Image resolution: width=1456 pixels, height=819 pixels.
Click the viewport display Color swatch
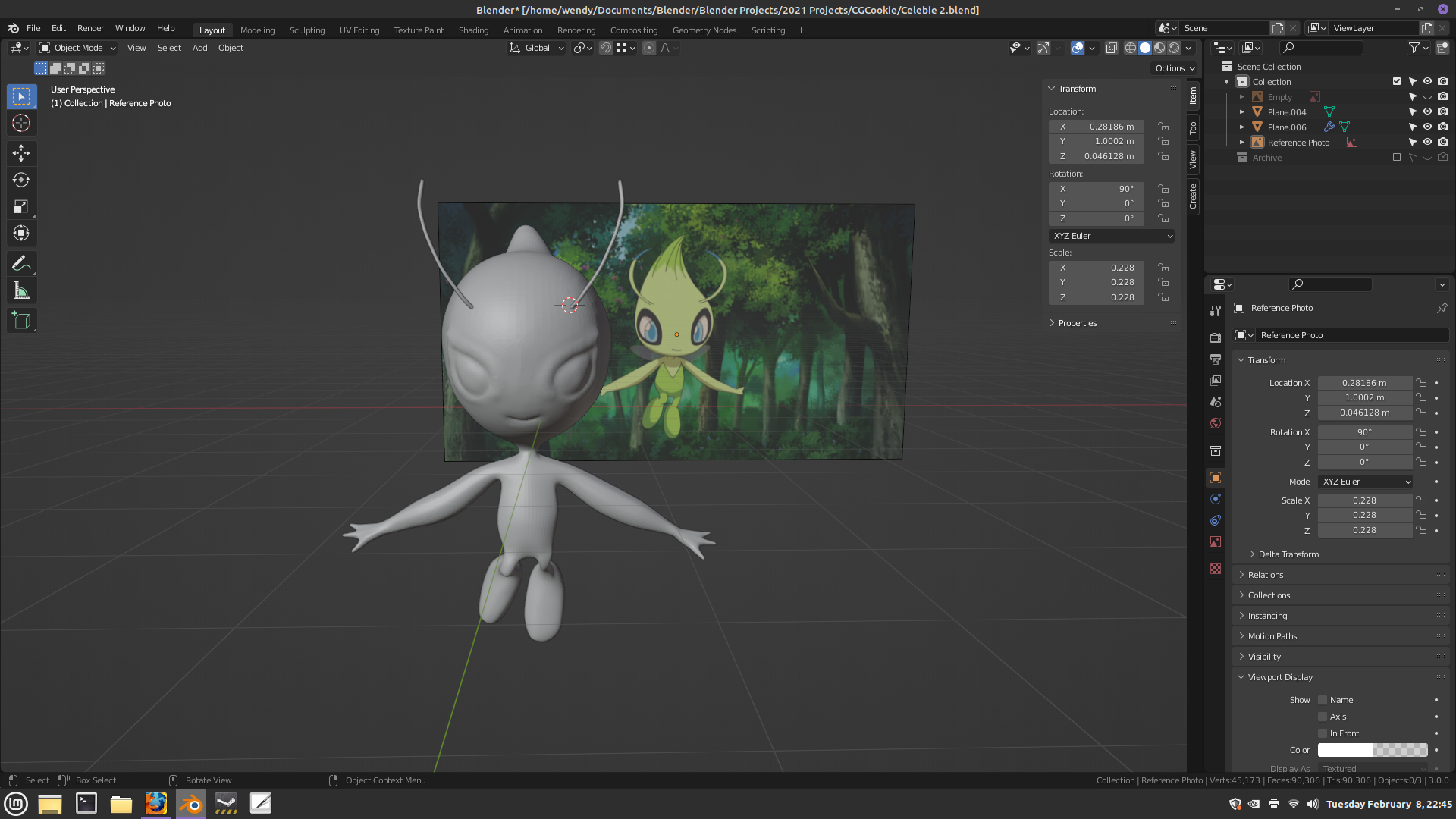click(x=1372, y=750)
